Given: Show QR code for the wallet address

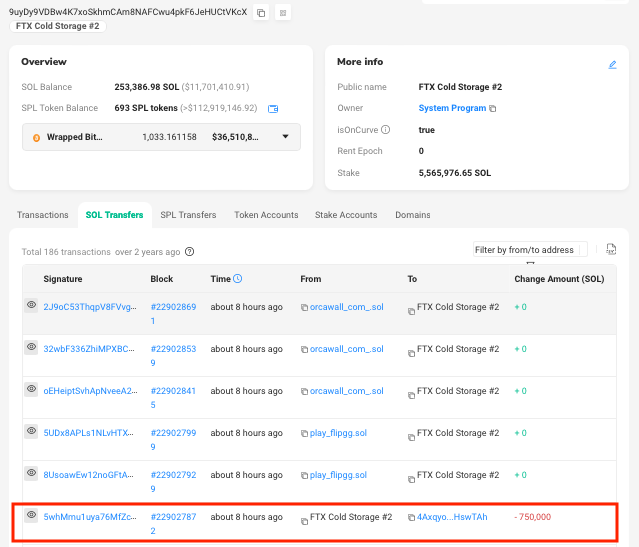Looking at the screenshot, I should [x=283, y=12].
